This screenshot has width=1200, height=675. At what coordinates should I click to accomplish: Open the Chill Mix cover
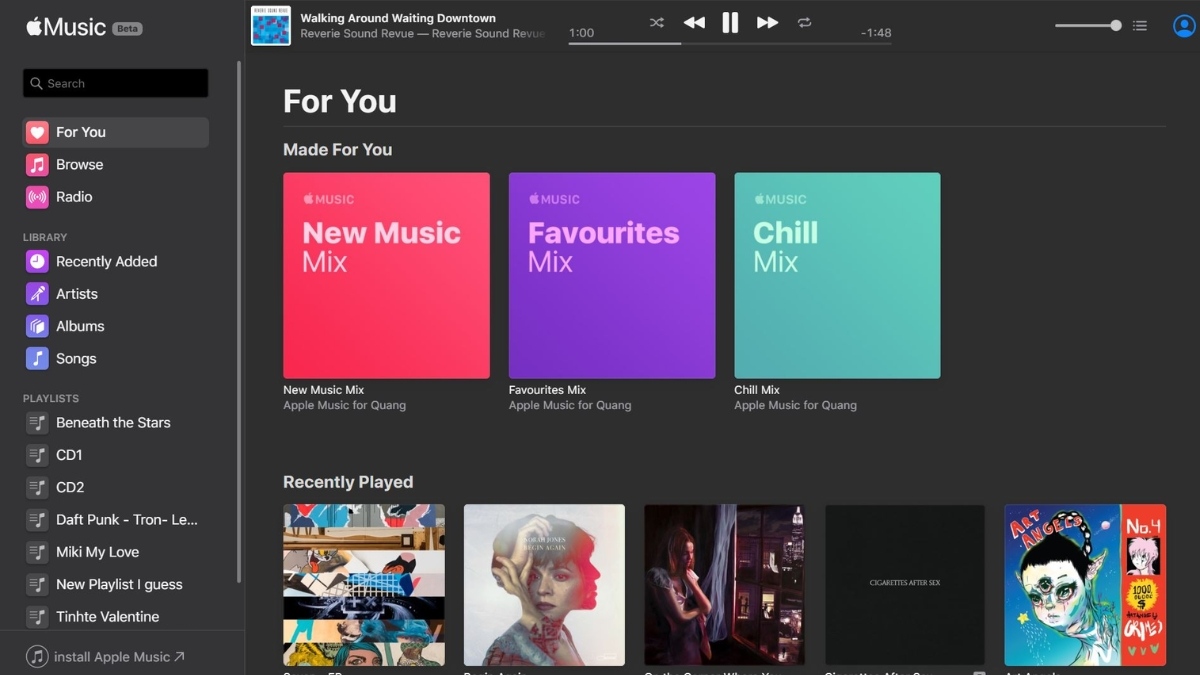pyautogui.click(x=837, y=276)
